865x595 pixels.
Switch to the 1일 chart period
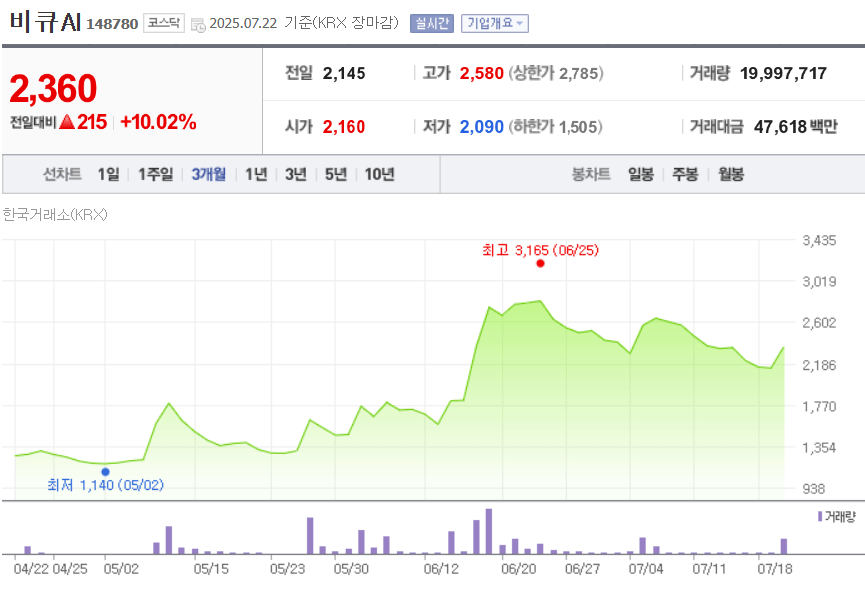tap(106, 174)
